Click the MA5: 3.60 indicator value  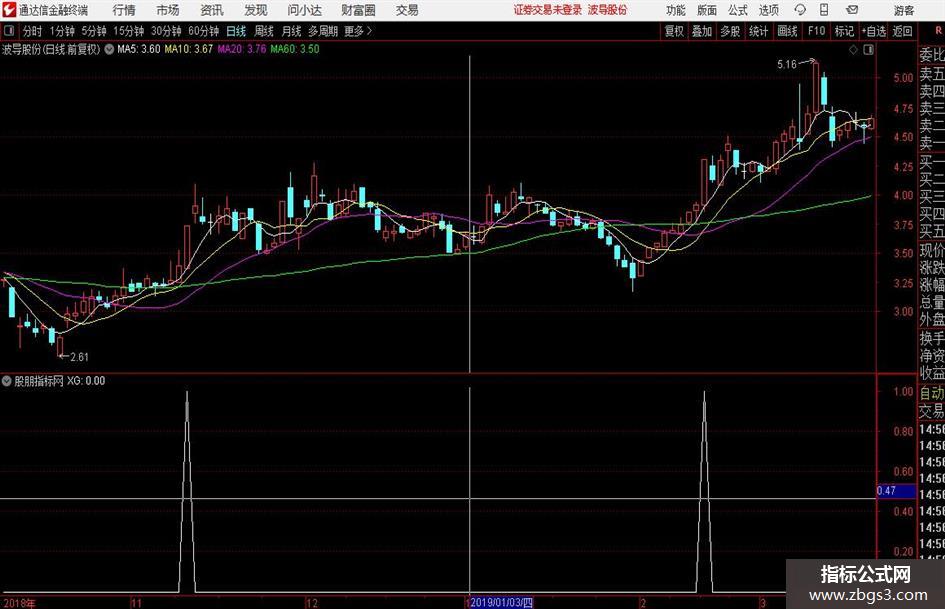[x=139, y=49]
